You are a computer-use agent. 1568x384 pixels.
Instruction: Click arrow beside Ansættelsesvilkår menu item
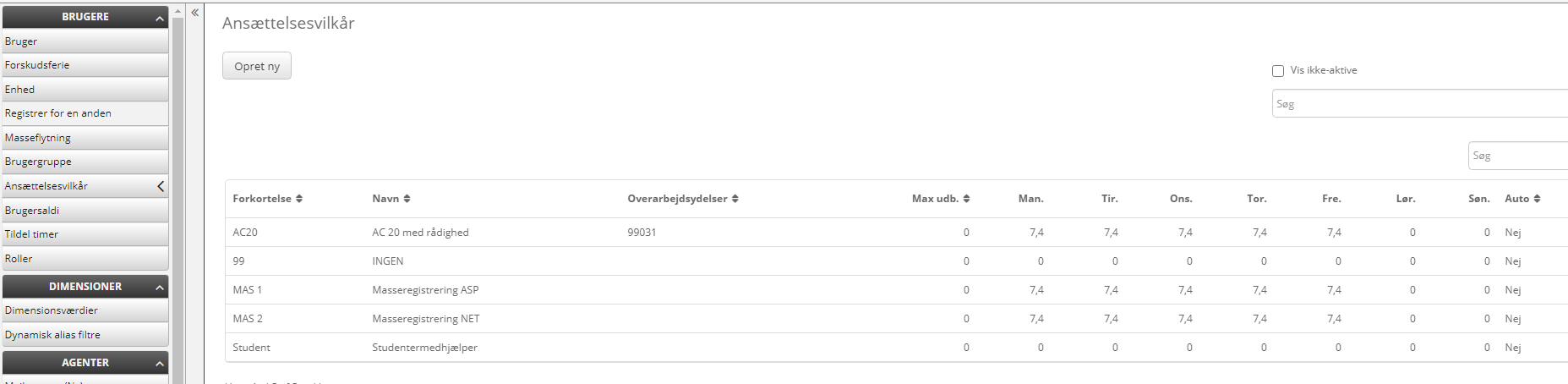click(x=161, y=186)
